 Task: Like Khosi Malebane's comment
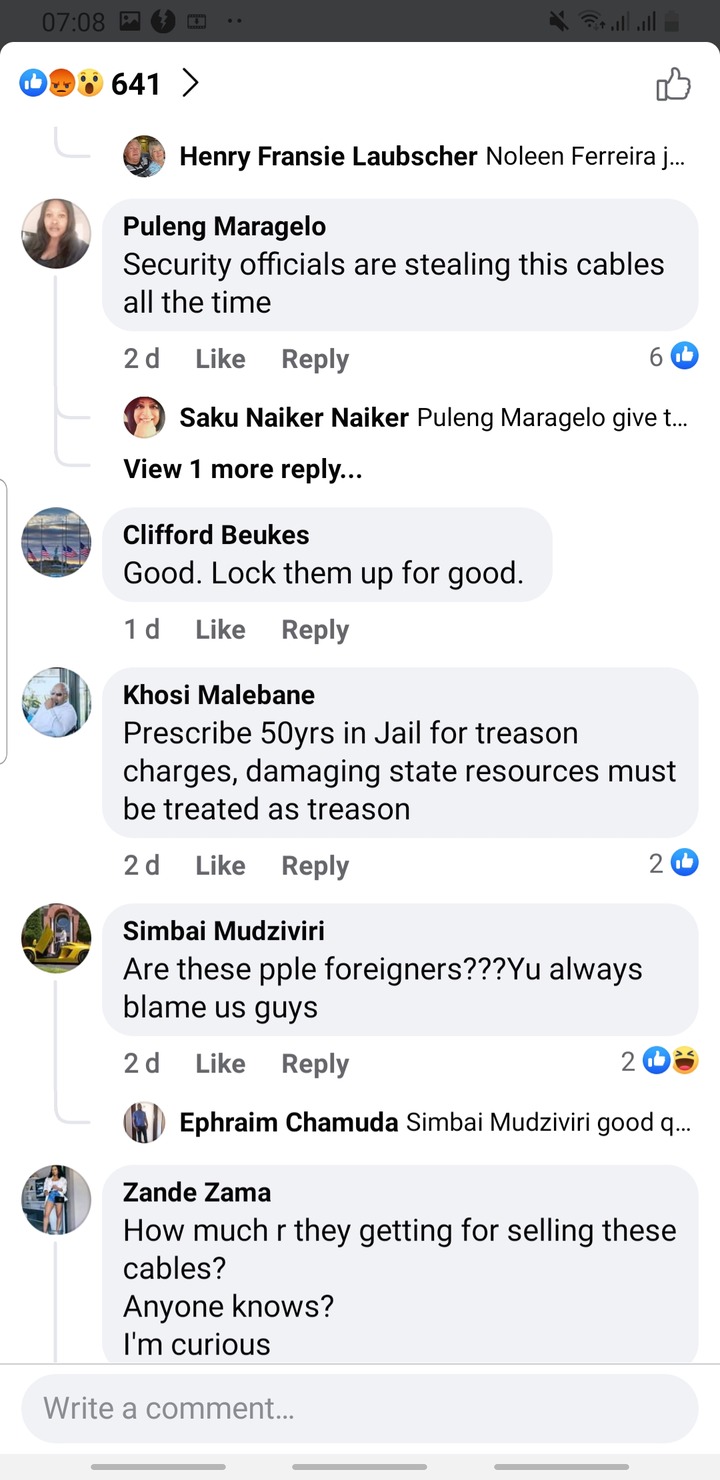click(220, 866)
